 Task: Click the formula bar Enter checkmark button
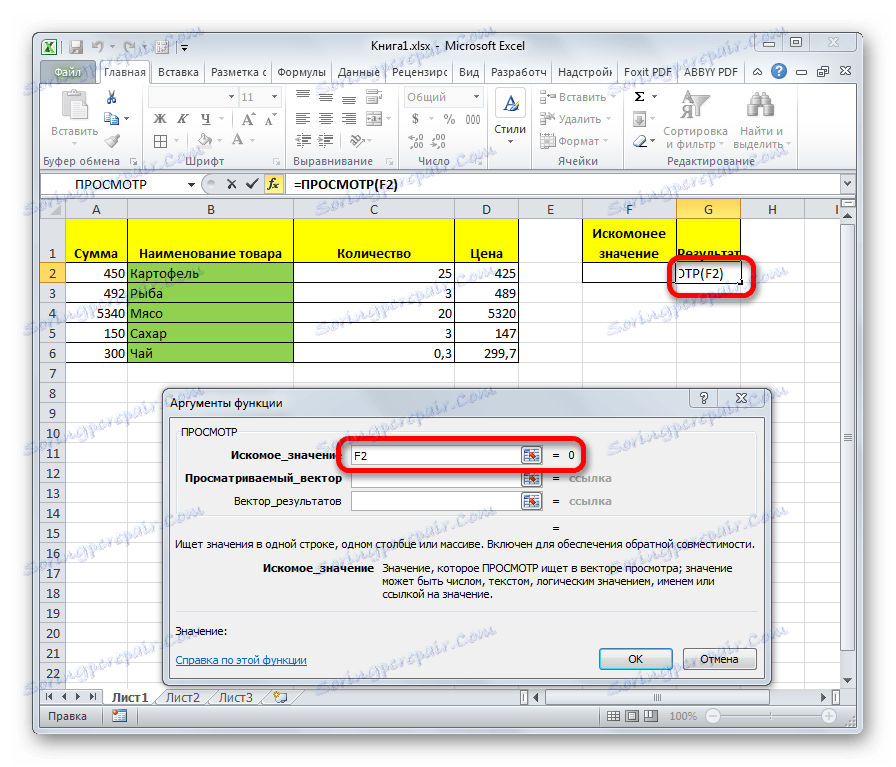tap(252, 184)
